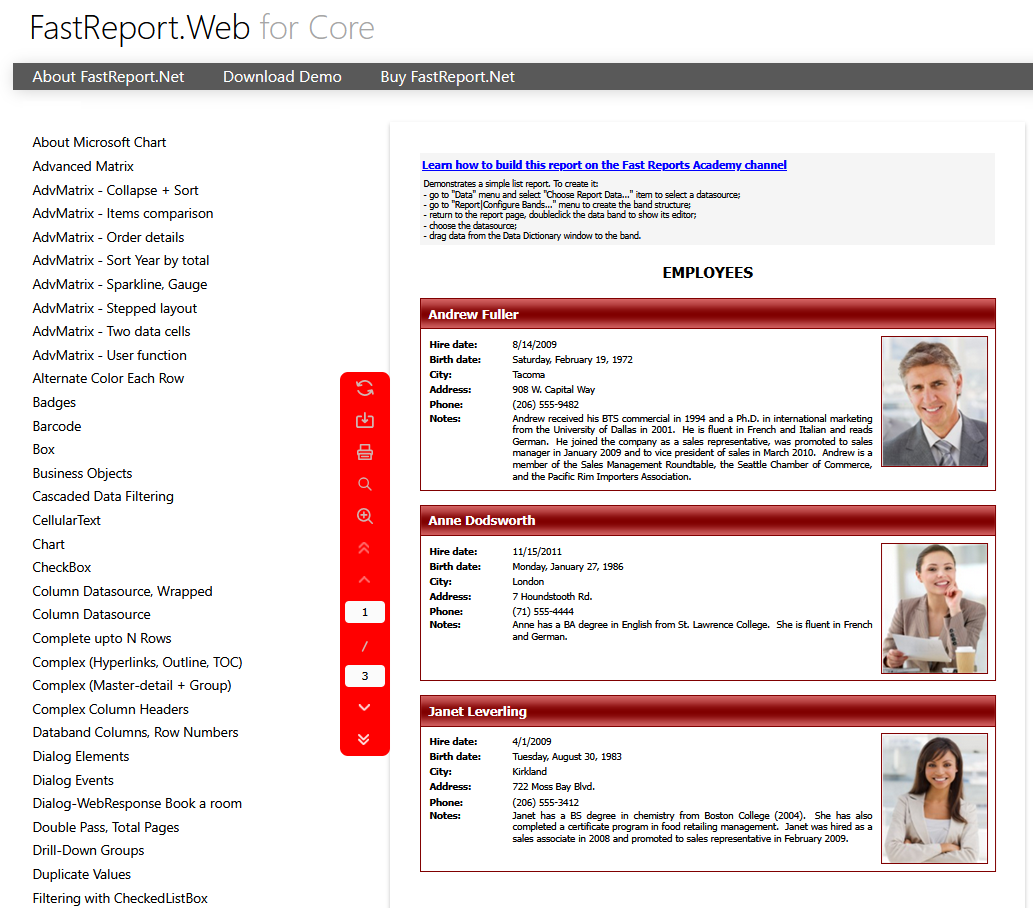Open AdvMatrix - Items comparison report
The image size is (1033, 908).
[123, 213]
